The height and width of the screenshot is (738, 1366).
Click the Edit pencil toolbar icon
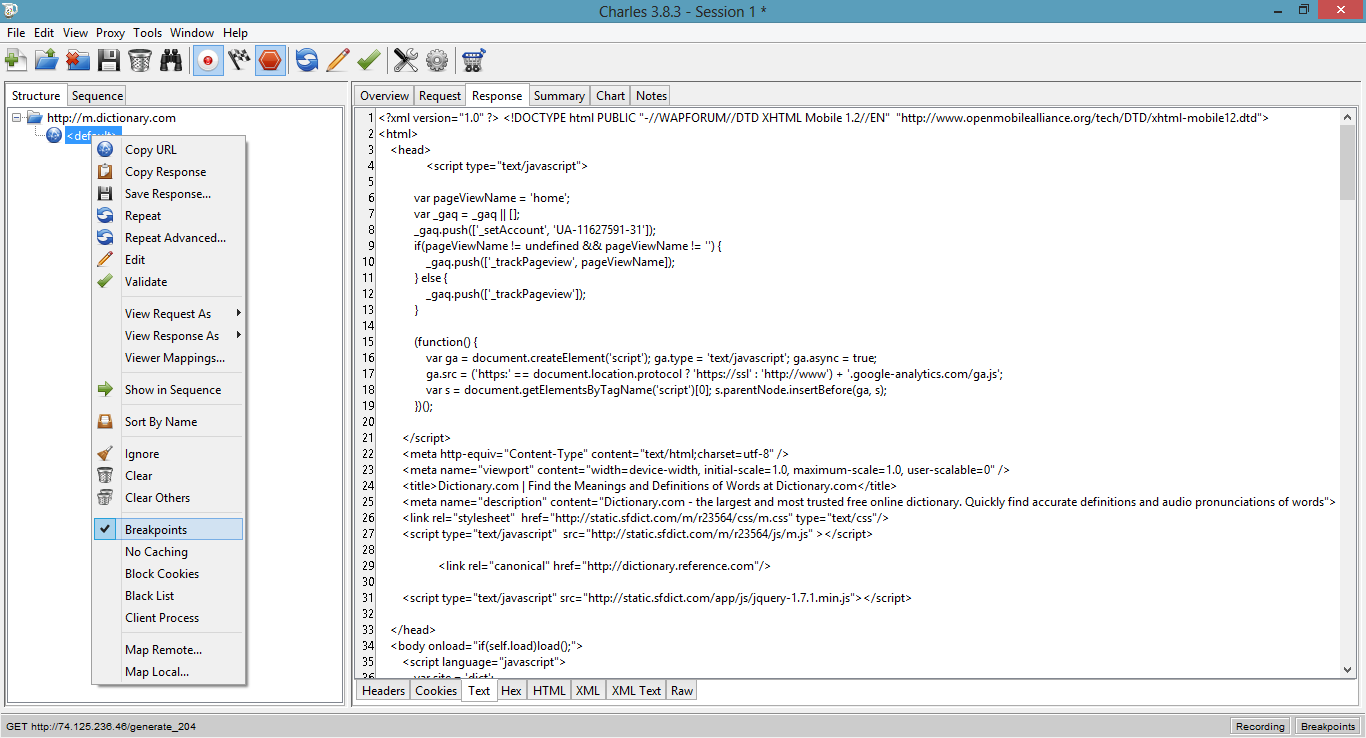(338, 60)
